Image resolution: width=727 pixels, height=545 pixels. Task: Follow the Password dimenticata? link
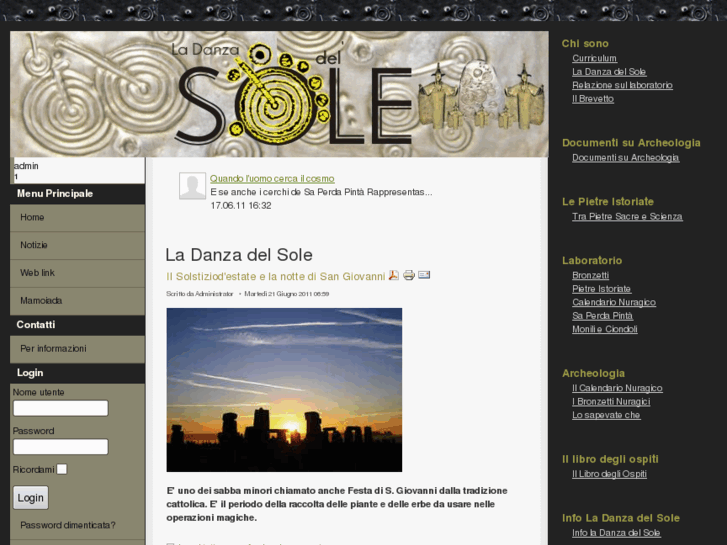coord(68,525)
